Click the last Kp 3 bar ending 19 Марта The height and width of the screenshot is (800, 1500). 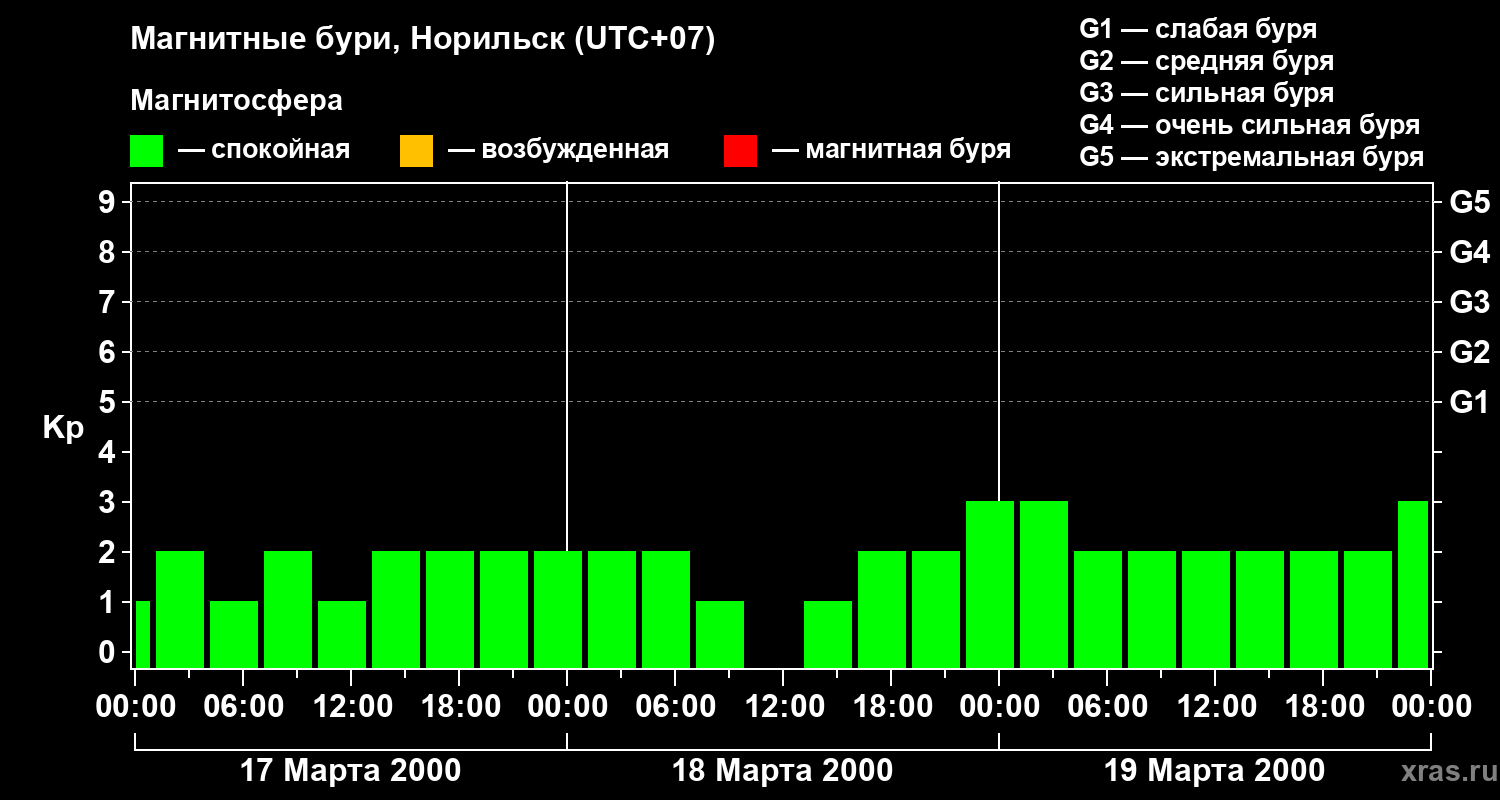click(1413, 584)
